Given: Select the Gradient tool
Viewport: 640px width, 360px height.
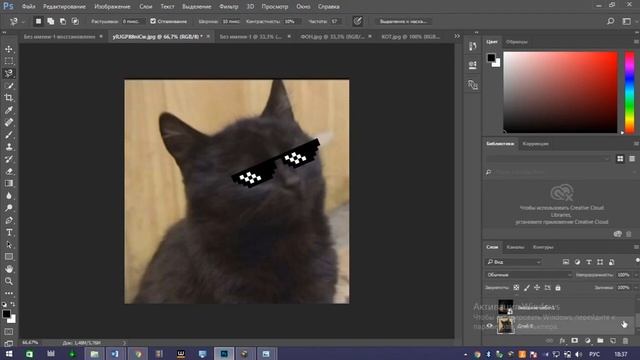Looking at the screenshot, I should pyautogui.click(x=9, y=184).
